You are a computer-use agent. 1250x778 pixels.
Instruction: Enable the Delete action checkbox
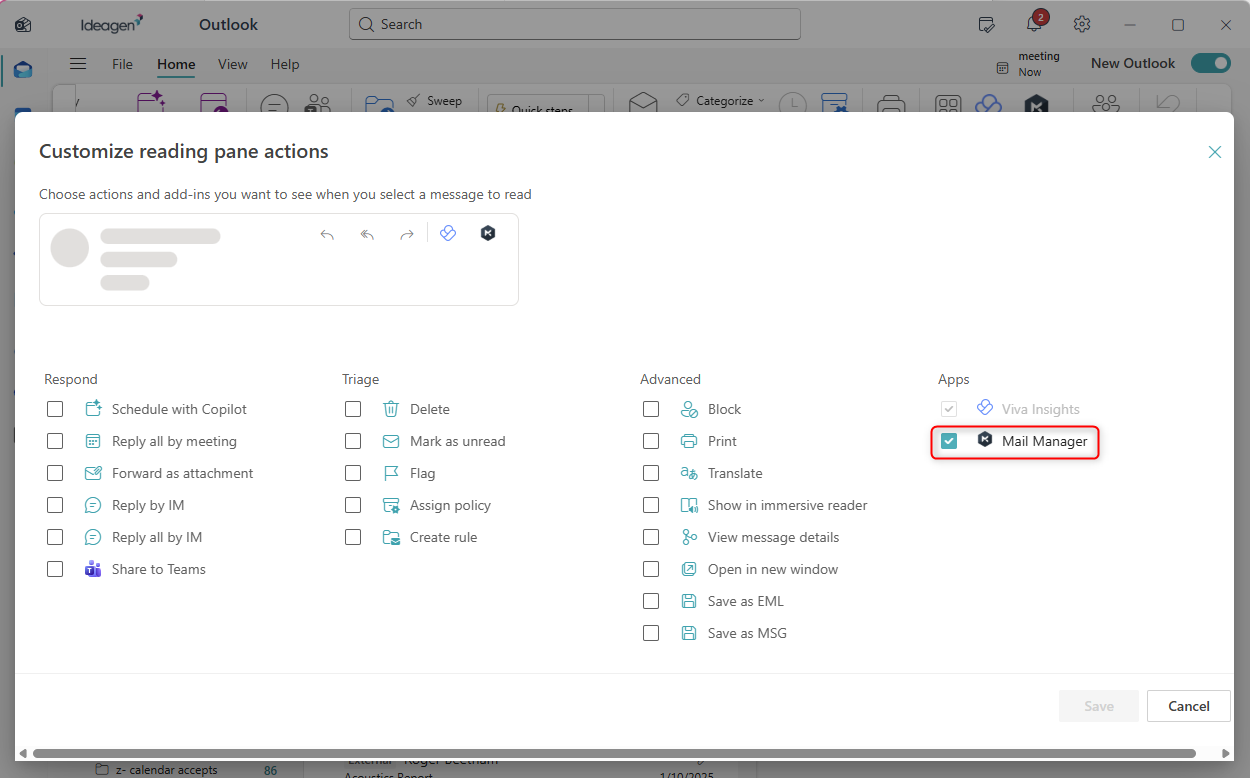click(x=353, y=409)
